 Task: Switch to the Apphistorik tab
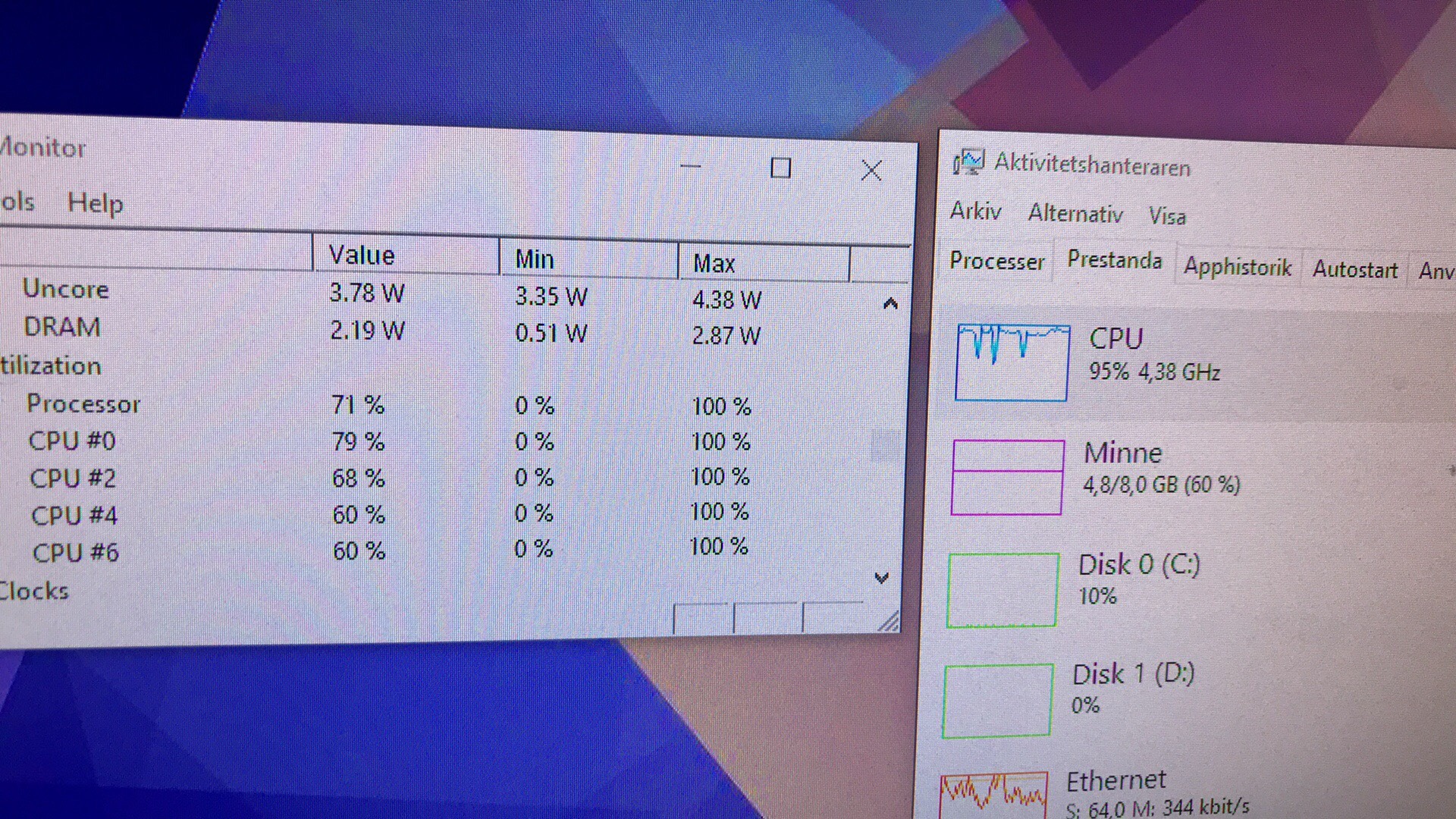[1237, 267]
